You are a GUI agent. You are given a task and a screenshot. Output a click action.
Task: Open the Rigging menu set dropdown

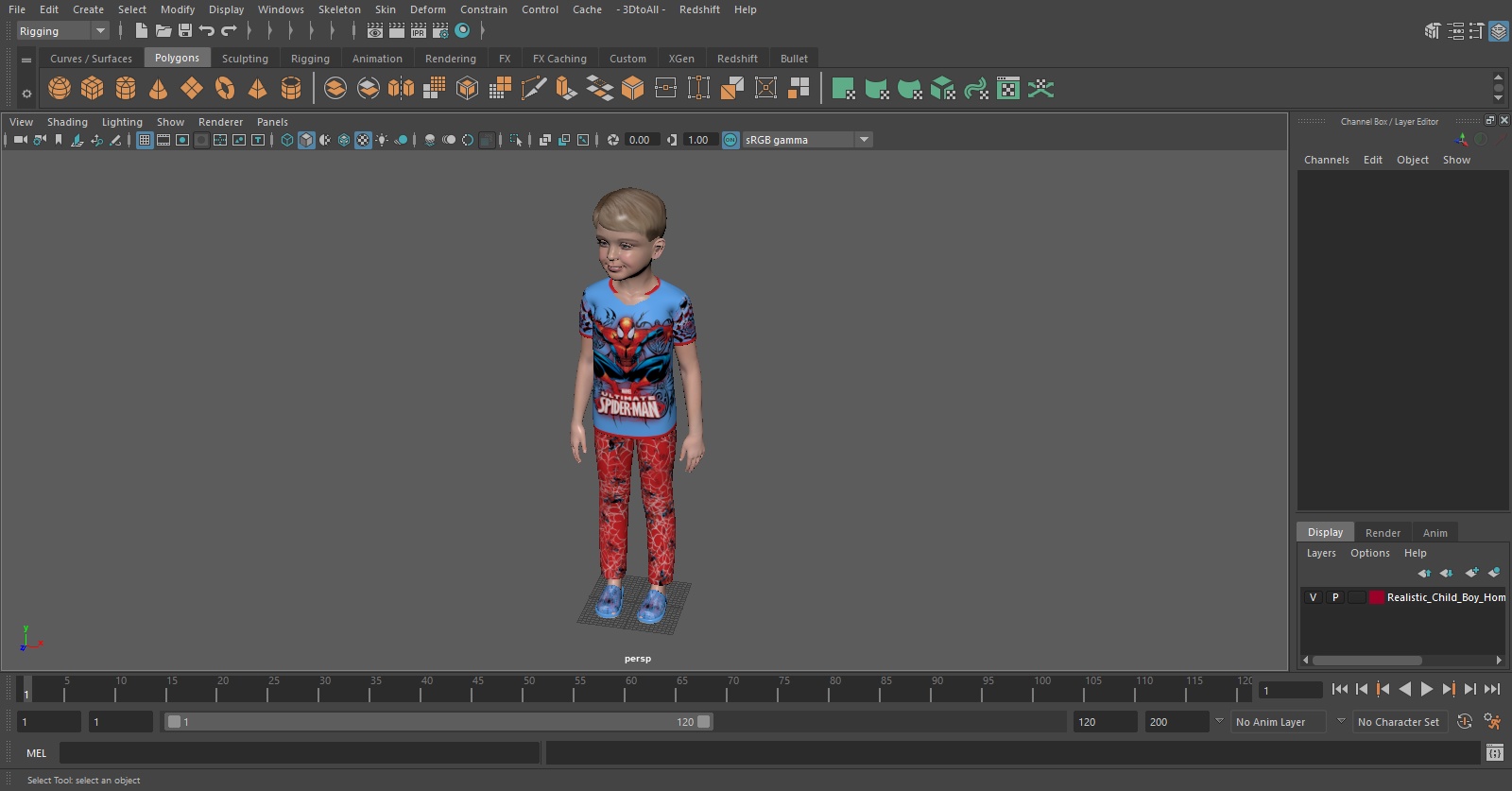62,31
